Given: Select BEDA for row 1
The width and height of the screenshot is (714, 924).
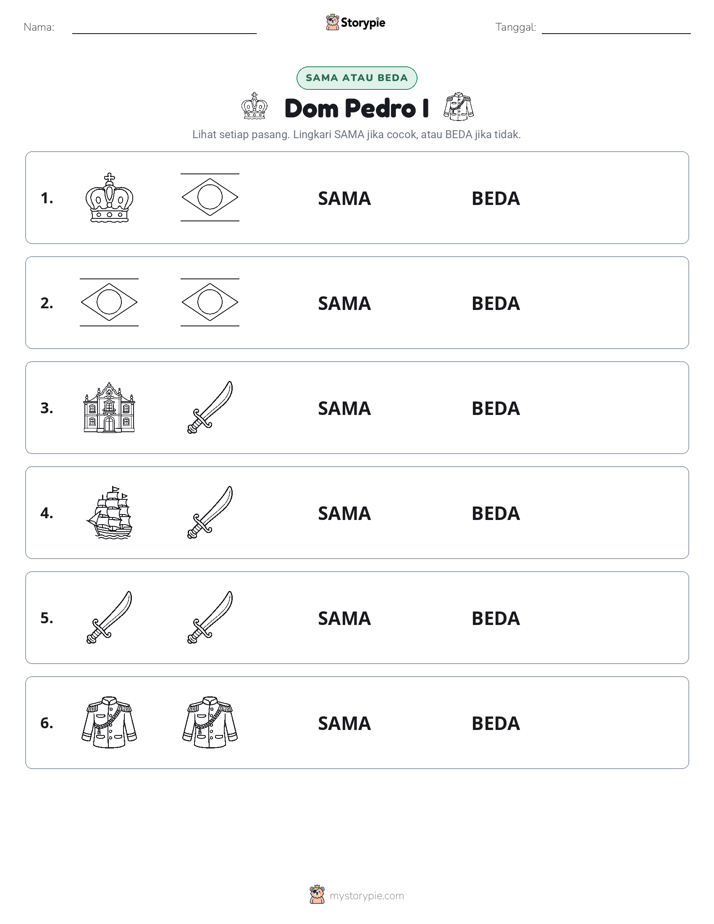Looking at the screenshot, I should click(495, 198).
